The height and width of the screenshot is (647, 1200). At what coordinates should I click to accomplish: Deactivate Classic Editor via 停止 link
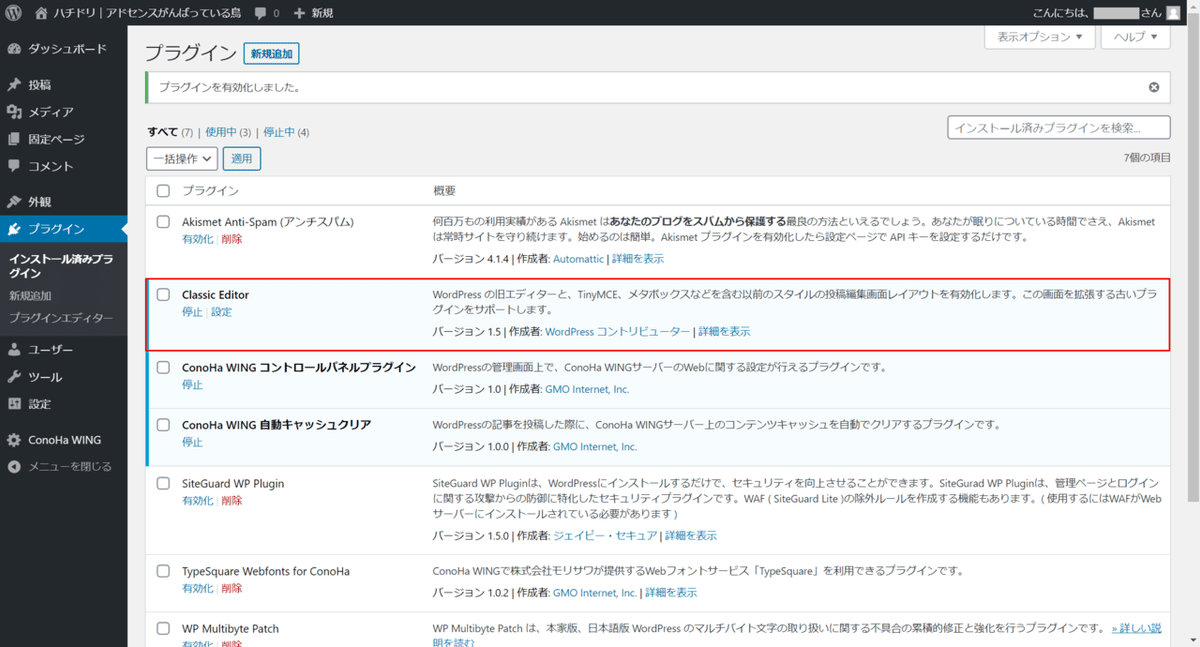192,312
